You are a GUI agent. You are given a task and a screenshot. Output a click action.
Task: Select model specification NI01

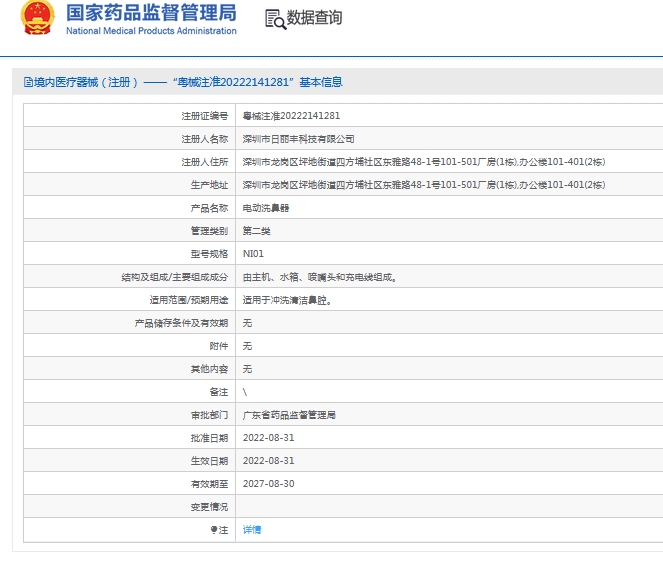(x=253, y=254)
